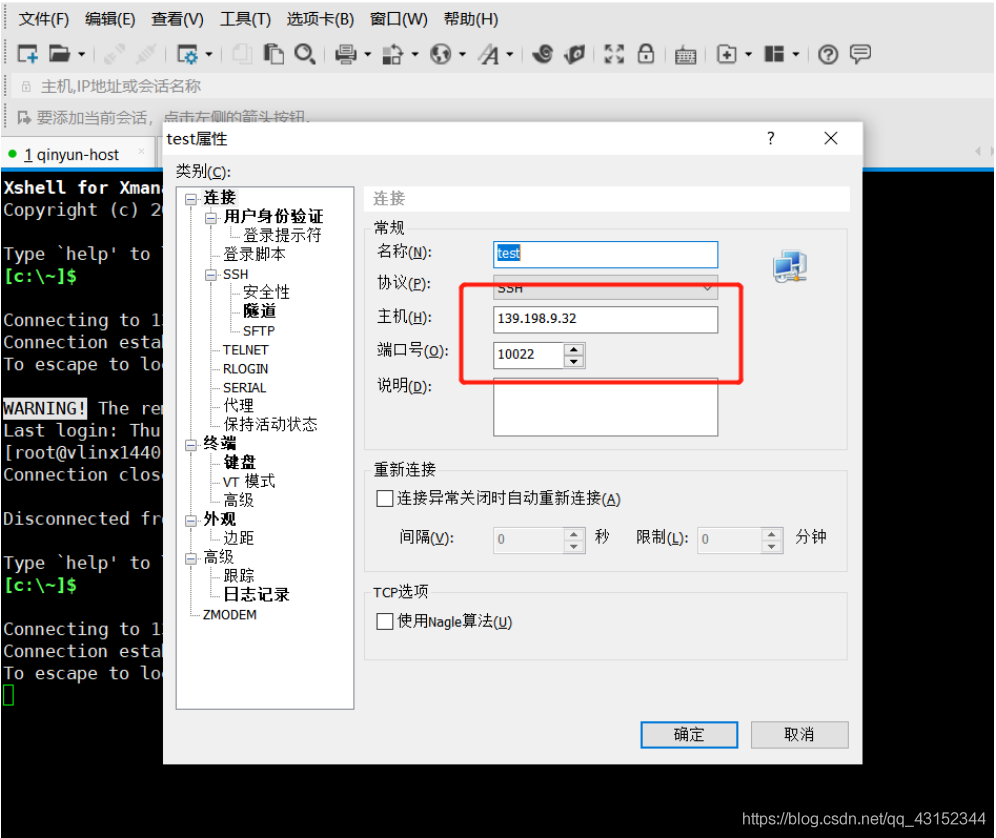The image size is (996, 838).
Task: Click the Open Session folder icon
Action: [x=59, y=55]
